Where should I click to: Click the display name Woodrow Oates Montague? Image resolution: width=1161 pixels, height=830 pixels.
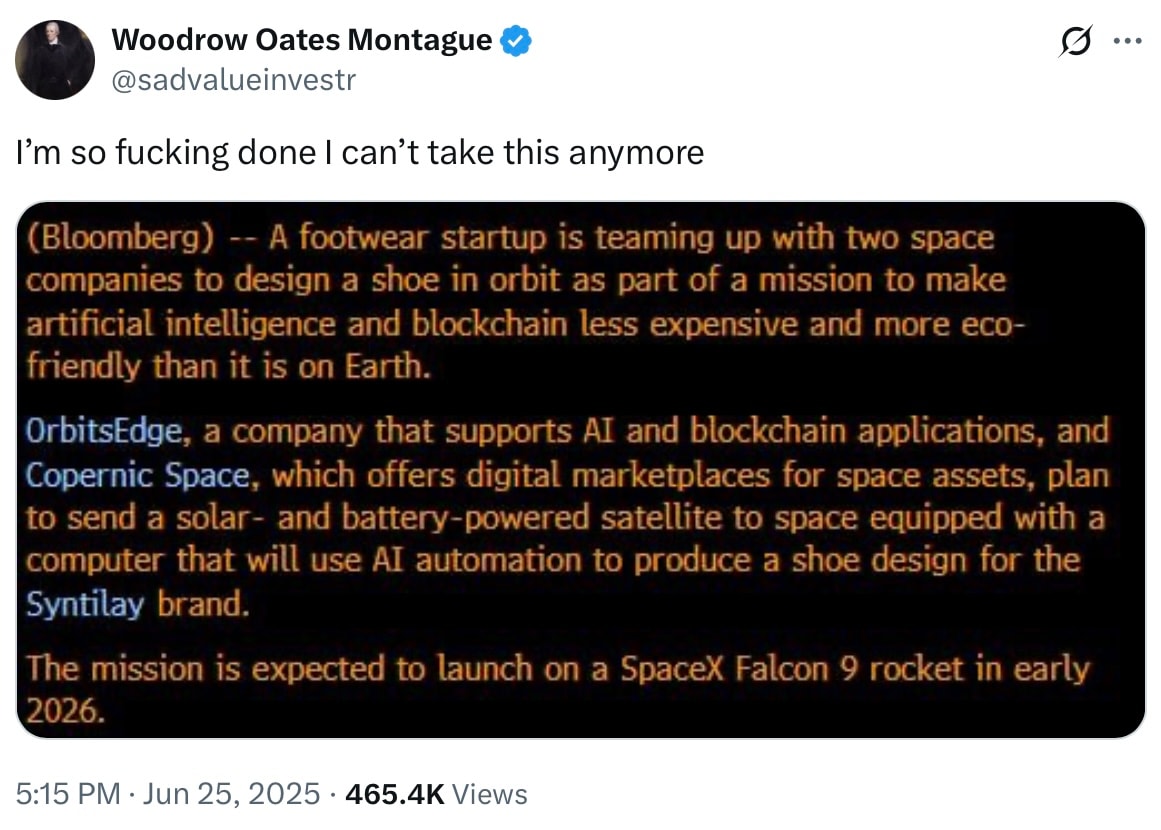(301, 41)
